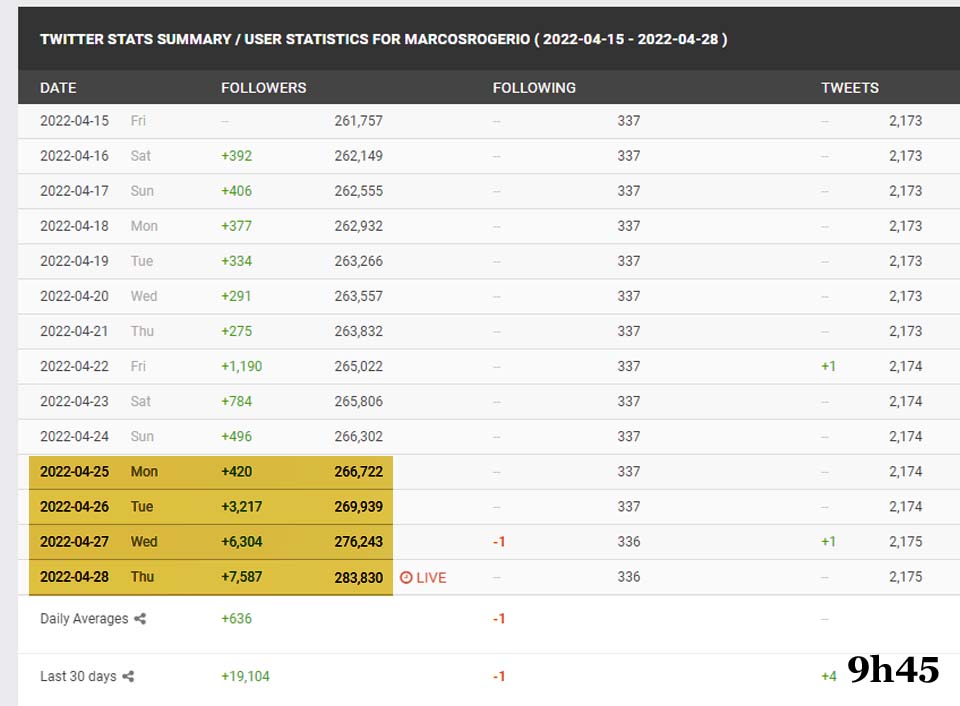The height and width of the screenshot is (706, 960).
Task: Click the Last 30 days label
Action: [x=78, y=677]
